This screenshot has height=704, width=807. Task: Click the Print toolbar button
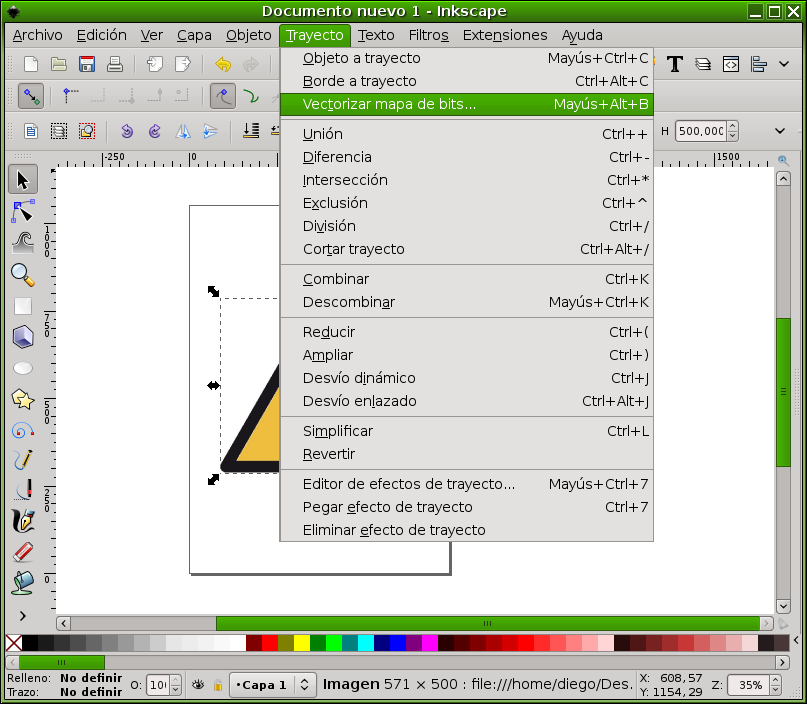coord(113,62)
